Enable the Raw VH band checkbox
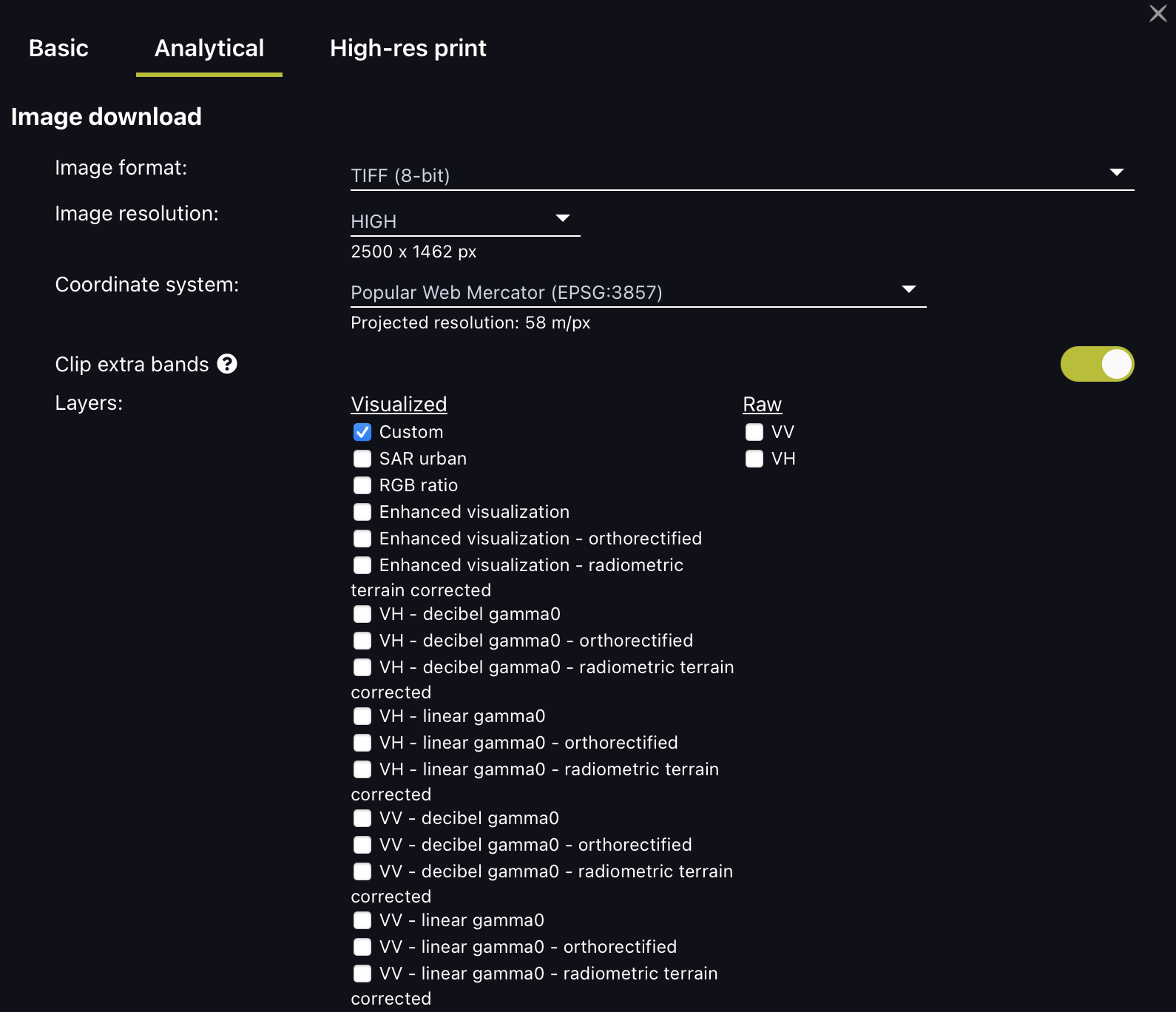 click(754, 459)
